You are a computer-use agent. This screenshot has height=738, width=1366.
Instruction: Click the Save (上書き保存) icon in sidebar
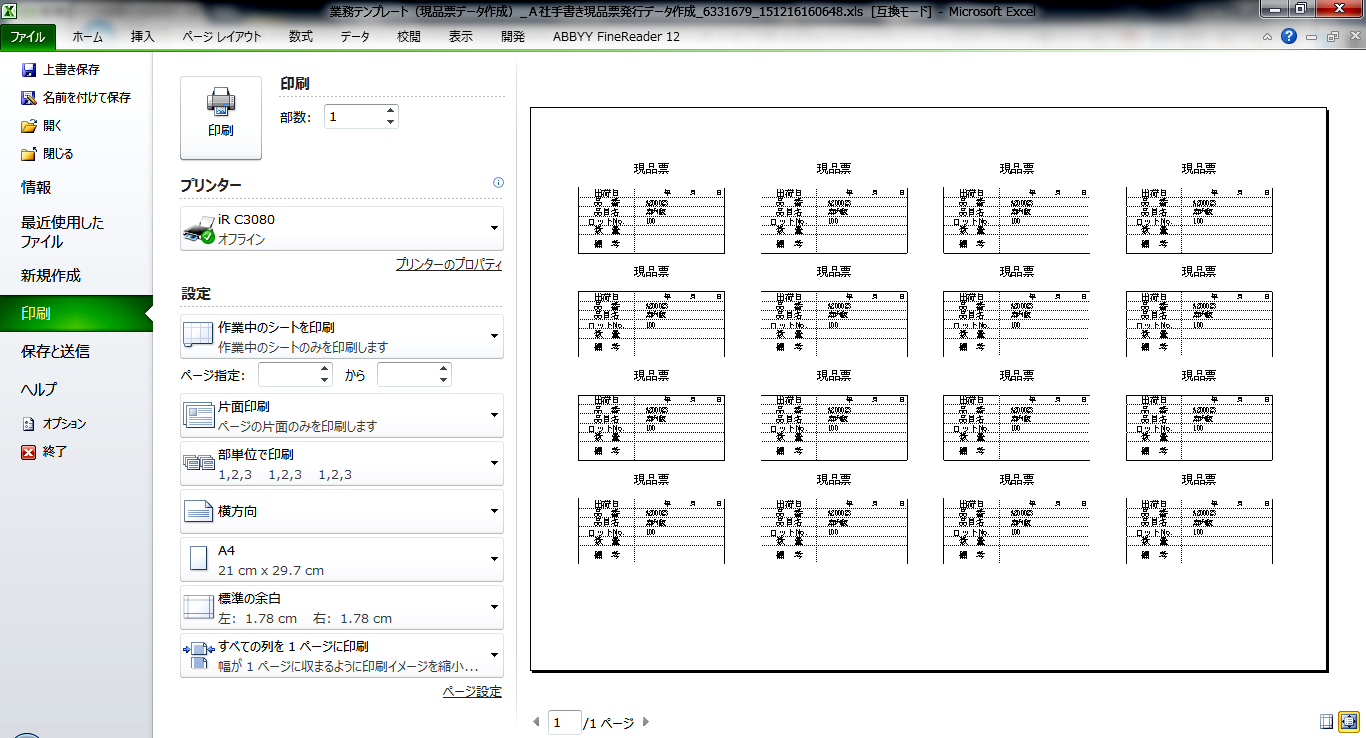click(29, 70)
